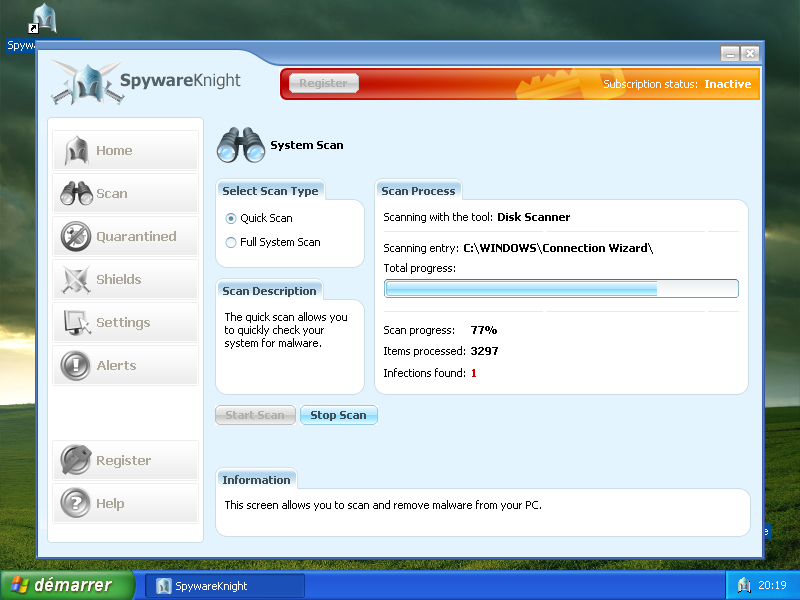This screenshot has width=800, height=600.
Task: Click the SpywareKnight helmet logo in header
Action: click(87, 83)
